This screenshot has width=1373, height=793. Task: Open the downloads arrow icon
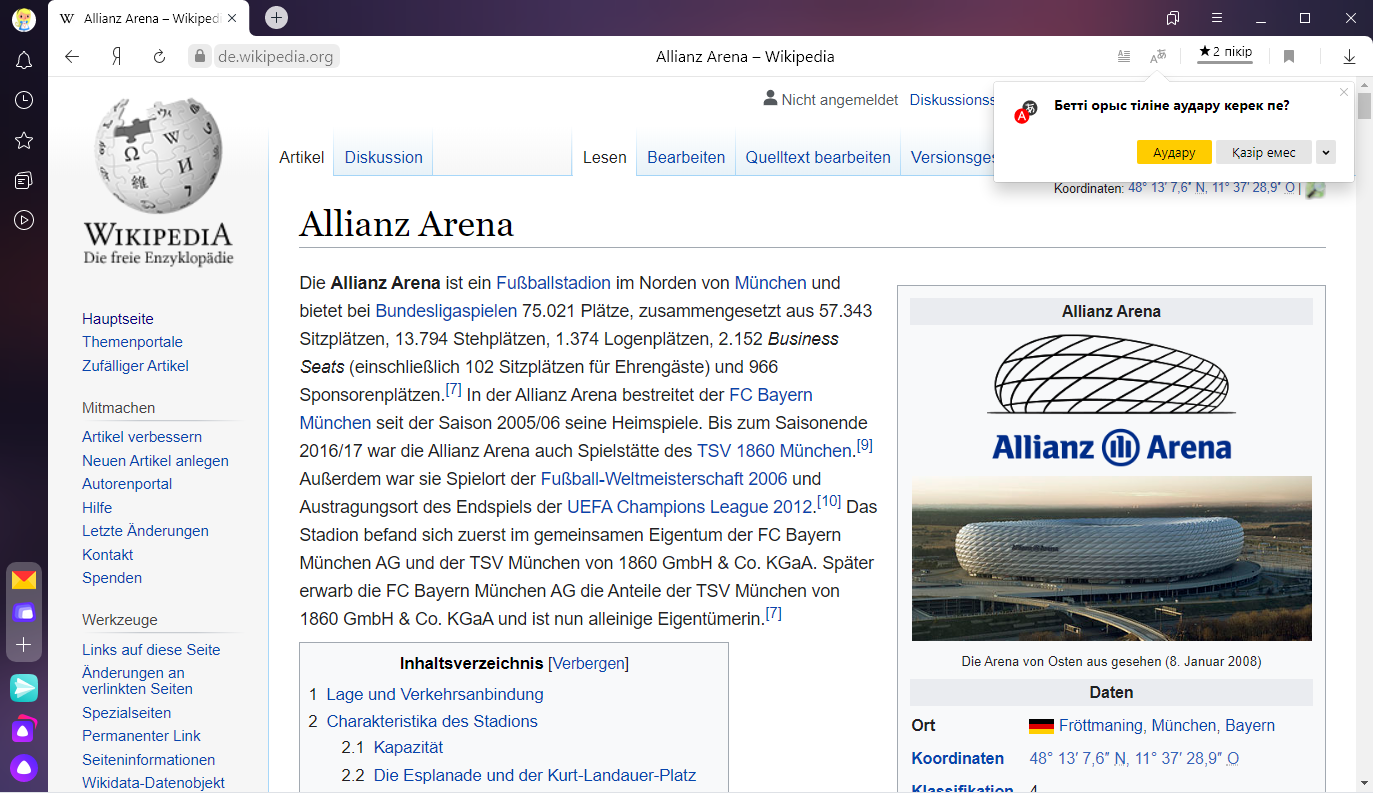[1349, 57]
